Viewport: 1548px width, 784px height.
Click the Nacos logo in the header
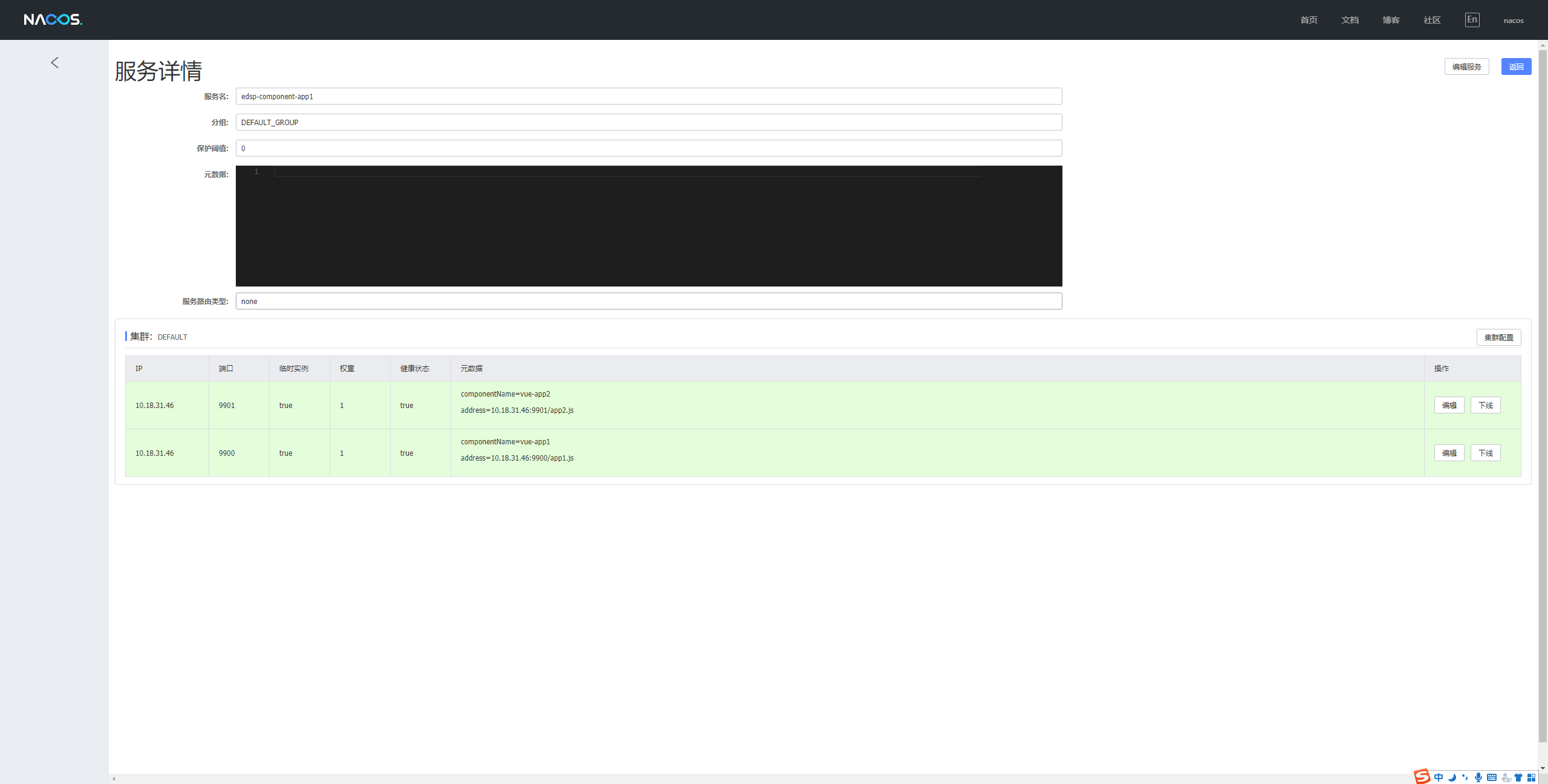tap(53, 20)
